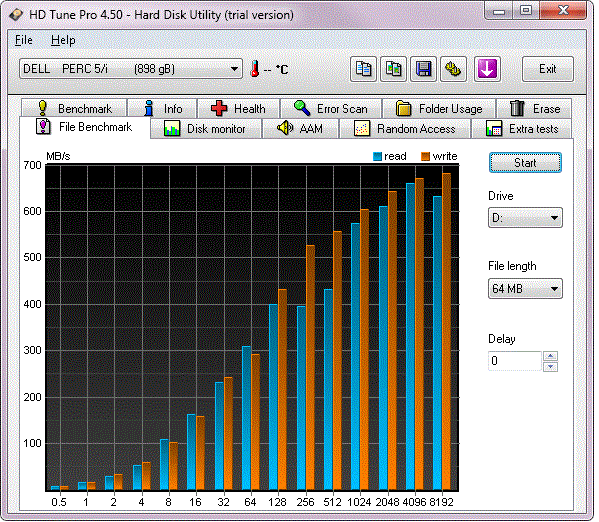Click the Exit button
The width and height of the screenshot is (599, 522).
[547, 69]
